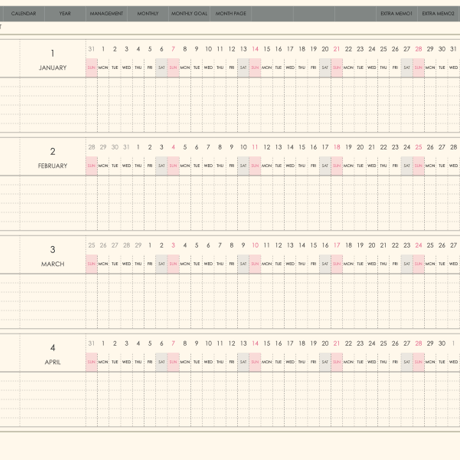Click the WED label under February 14
Viewport: 460px width, 460px height.
(x=290, y=166)
